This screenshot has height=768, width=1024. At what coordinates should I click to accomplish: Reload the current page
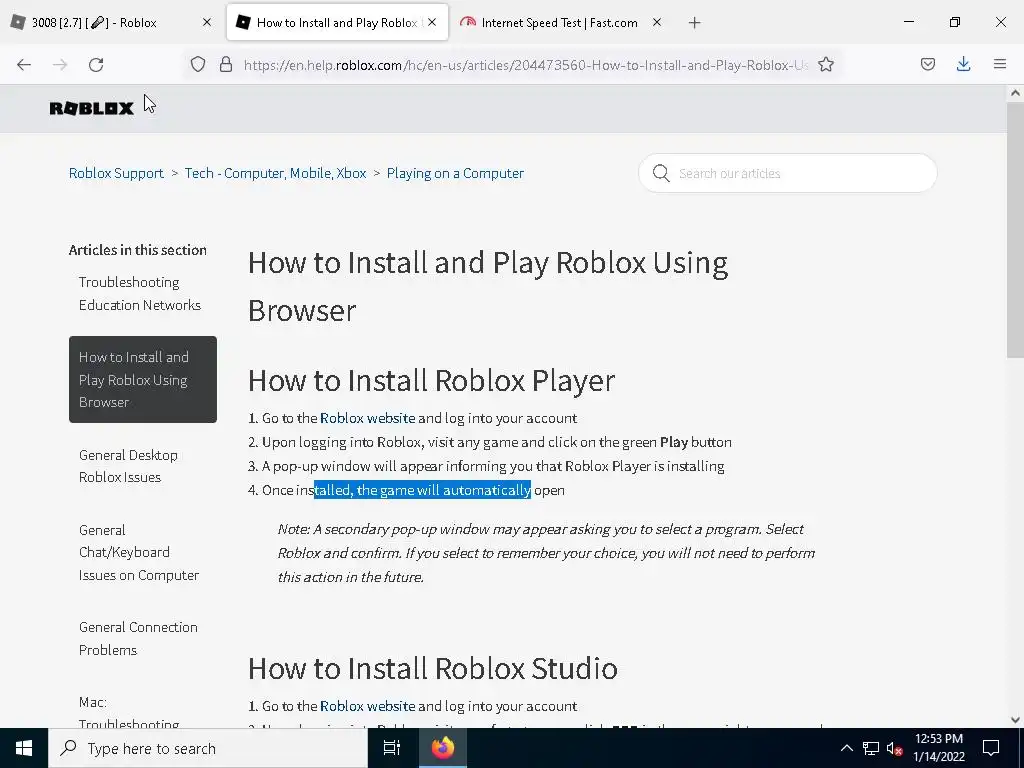[96, 65]
